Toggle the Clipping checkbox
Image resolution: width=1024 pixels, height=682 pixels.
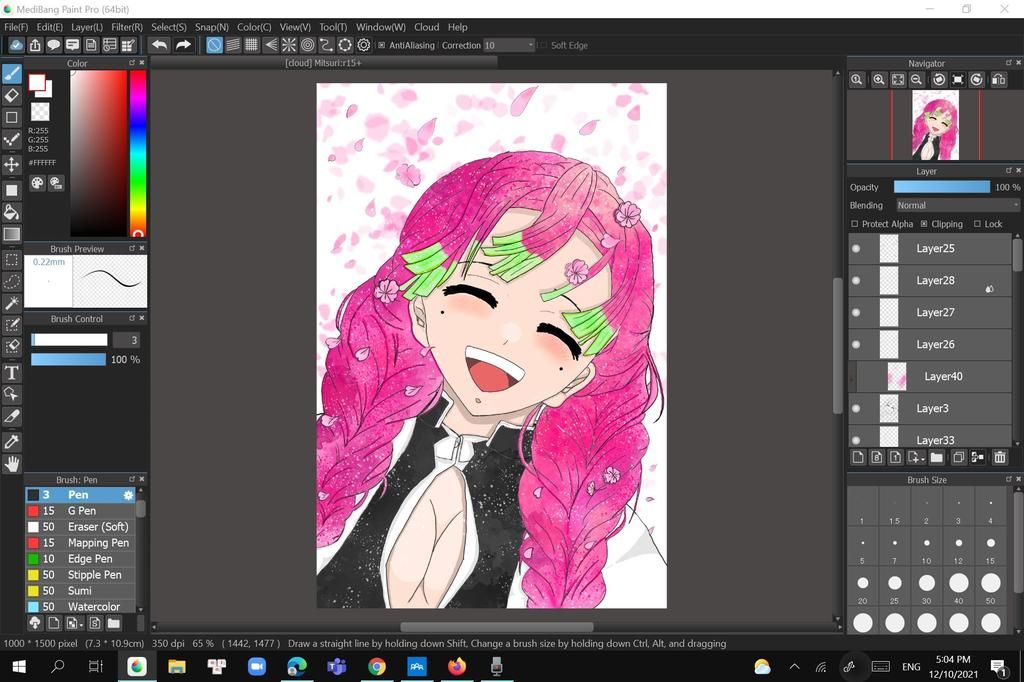pyautogui.click(x=923, y=223)
